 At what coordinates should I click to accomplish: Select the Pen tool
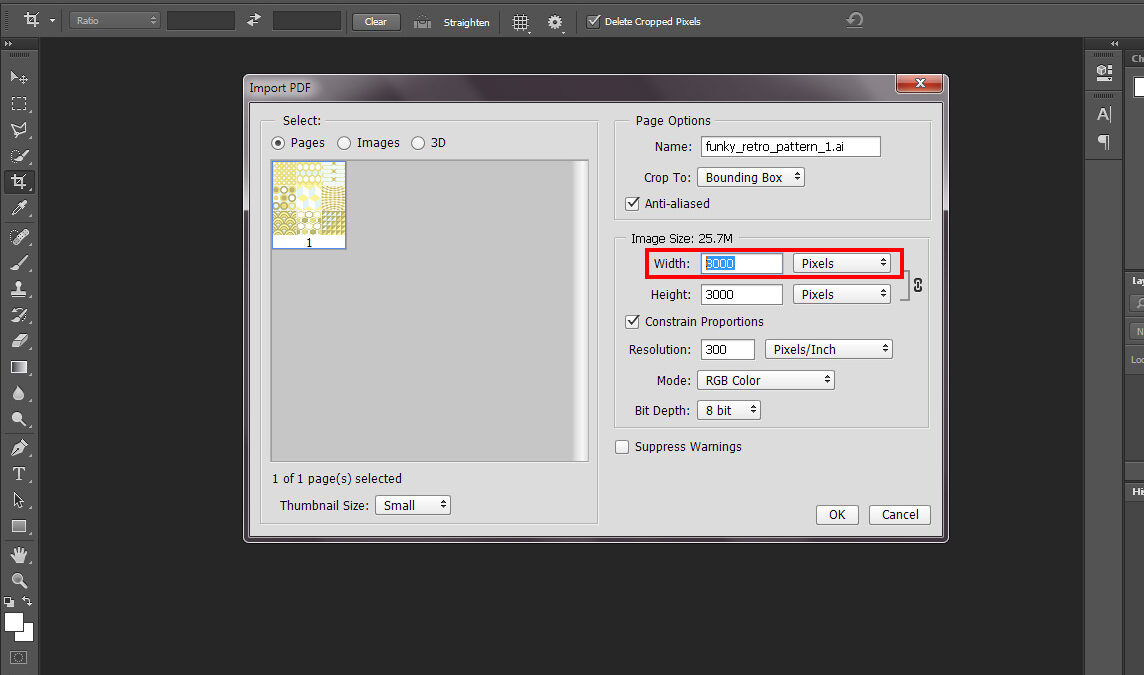tap(18, 447)
